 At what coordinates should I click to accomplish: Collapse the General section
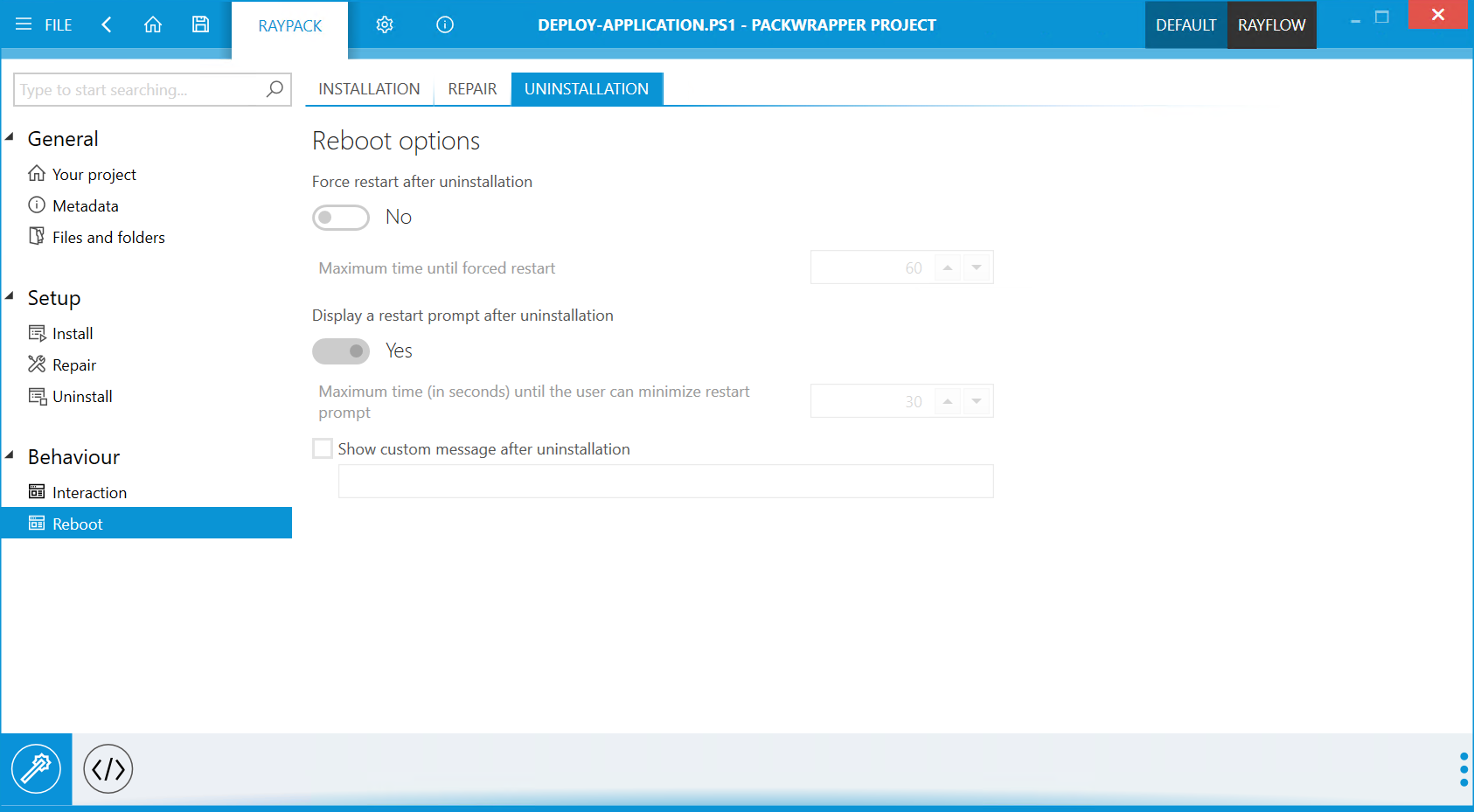(10, 137)
